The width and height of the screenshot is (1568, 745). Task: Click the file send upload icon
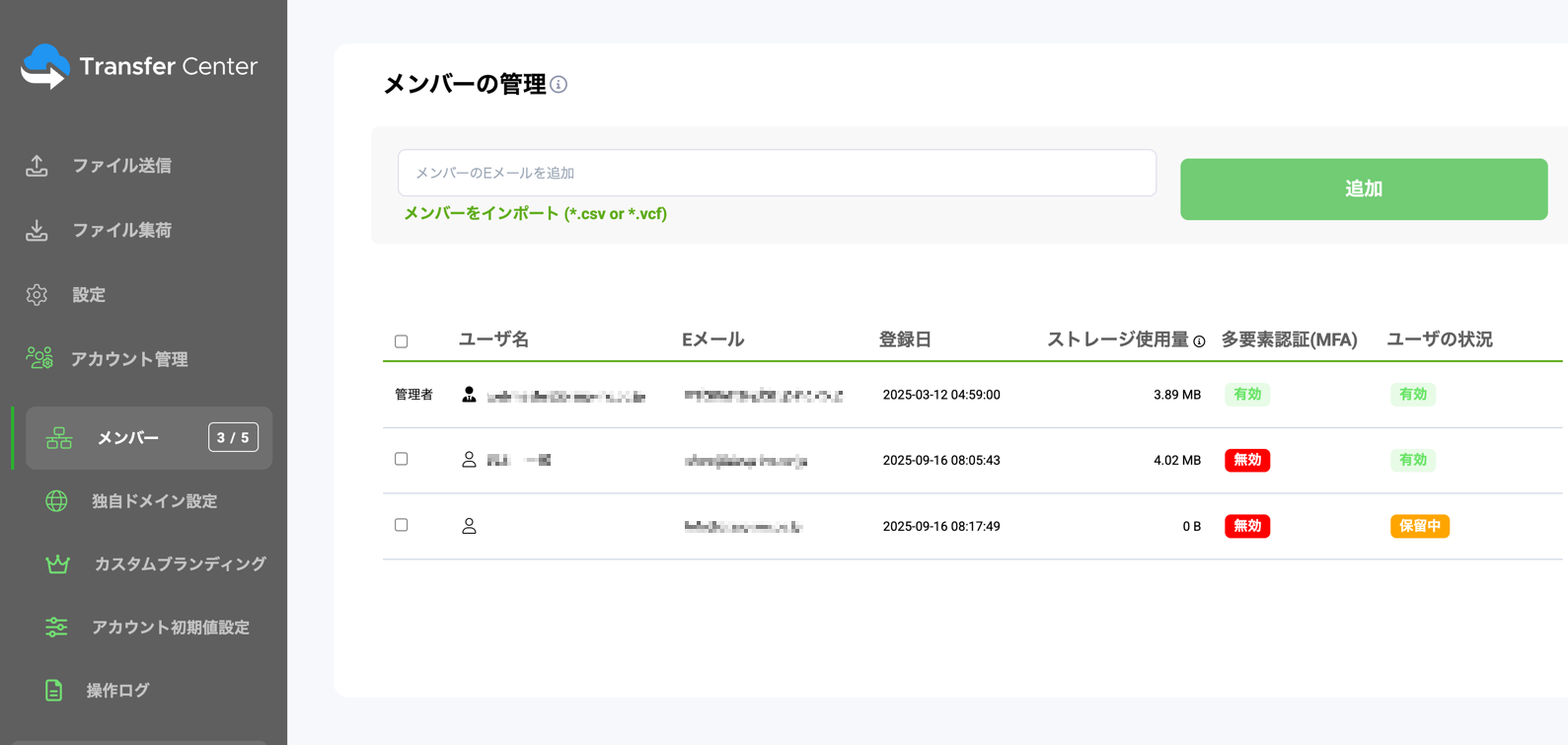point(37,166)
